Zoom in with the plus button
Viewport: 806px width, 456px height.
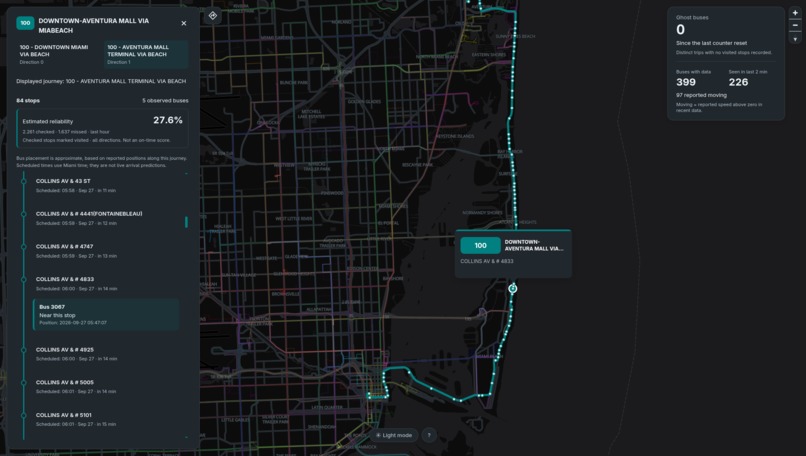(795, 13)
